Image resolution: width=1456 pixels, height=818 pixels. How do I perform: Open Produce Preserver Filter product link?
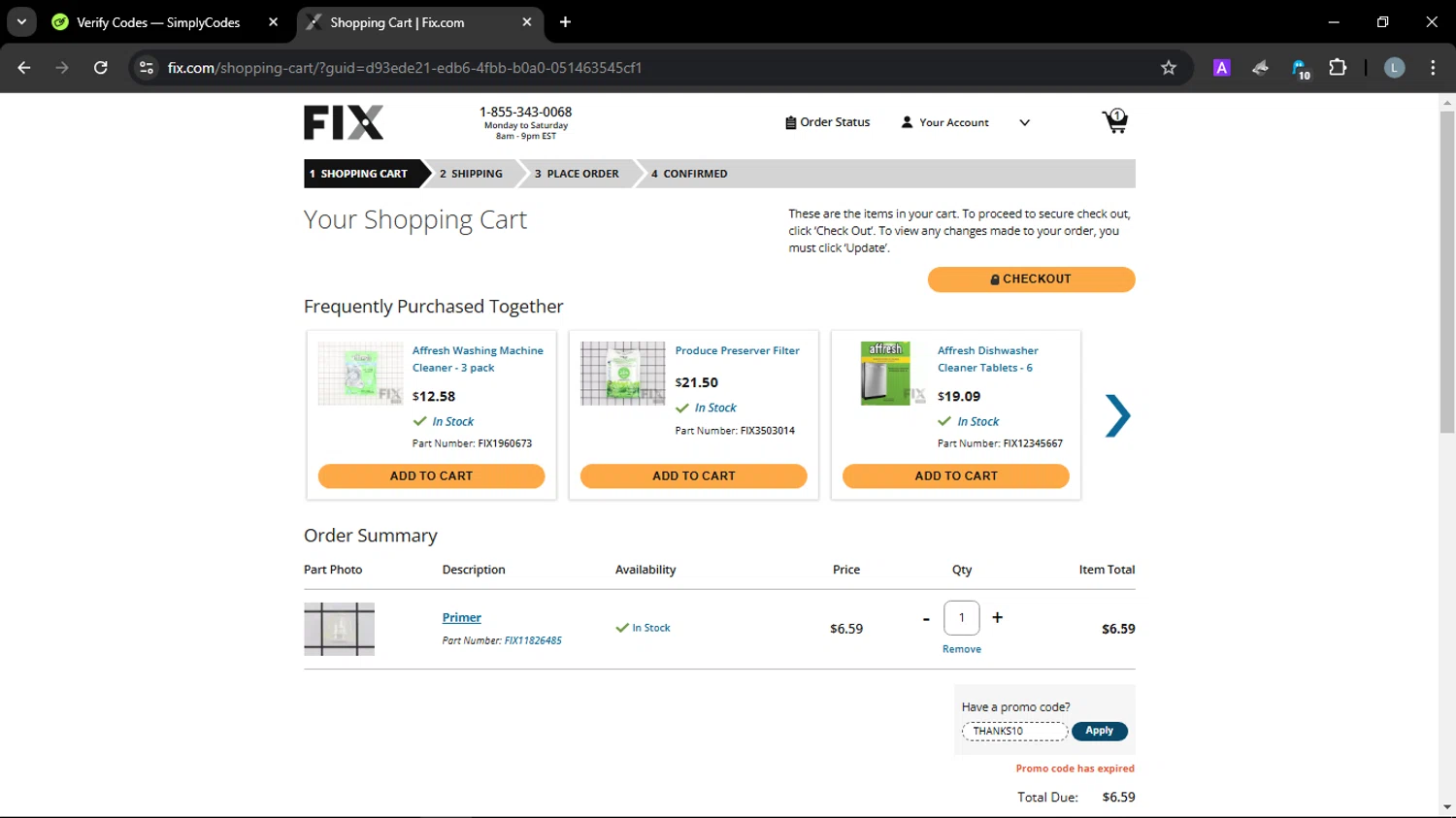[x=738, y=350]
